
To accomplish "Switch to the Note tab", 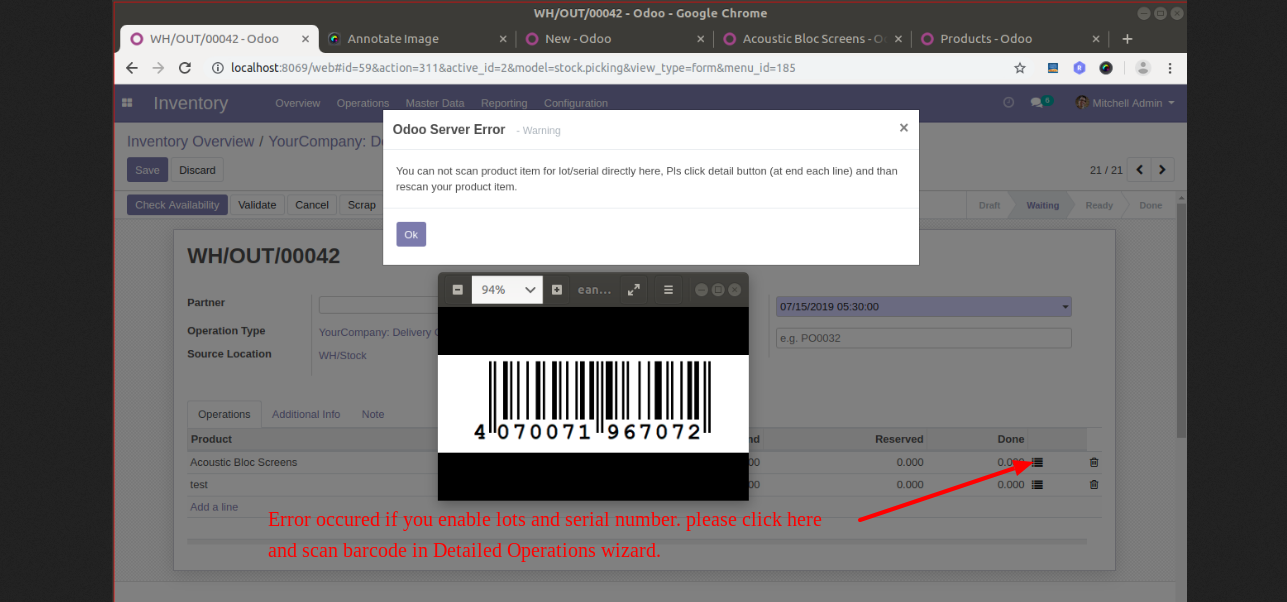I will point(373,414).
